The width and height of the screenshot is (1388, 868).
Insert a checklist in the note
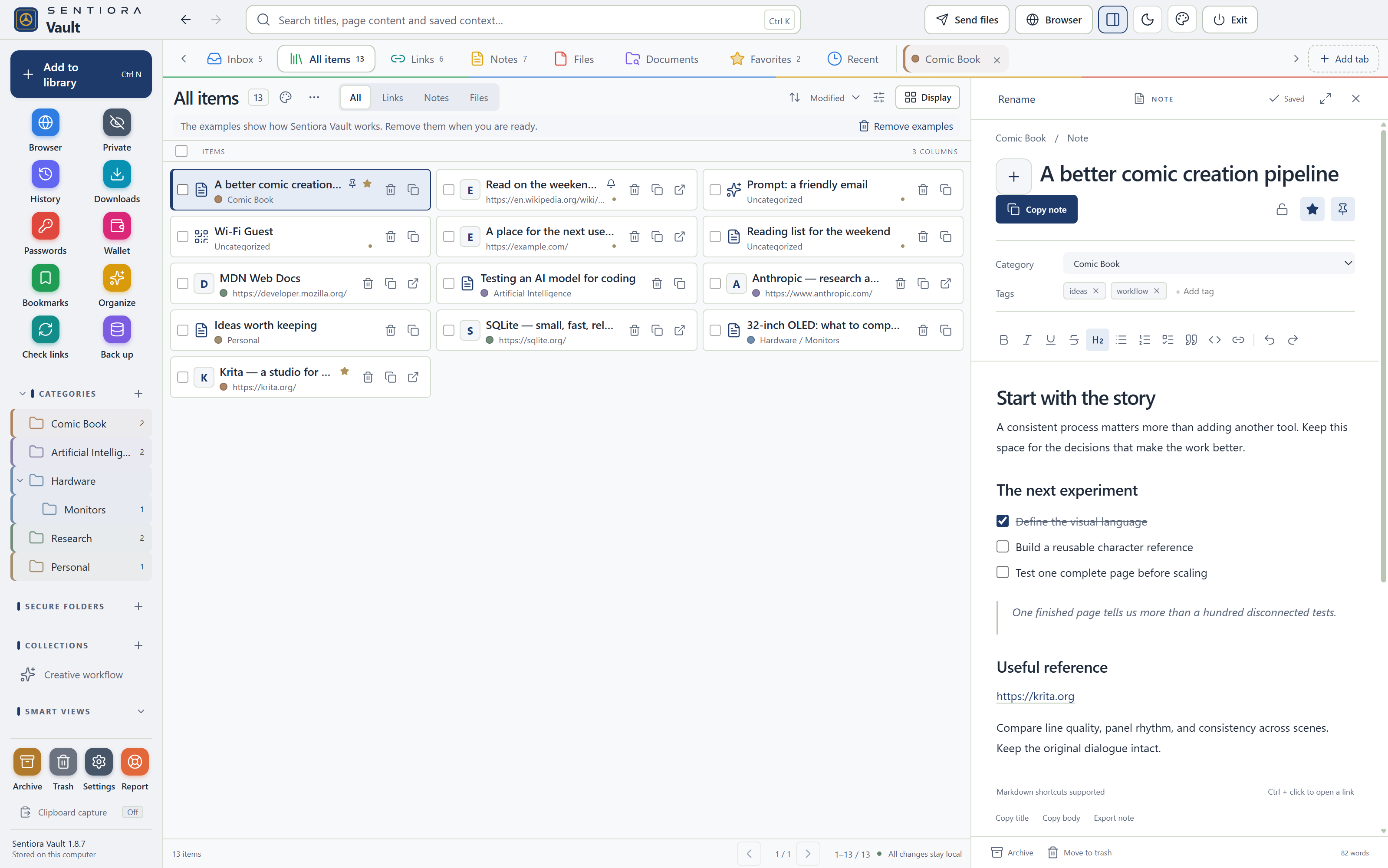(x=1168, y=340)
